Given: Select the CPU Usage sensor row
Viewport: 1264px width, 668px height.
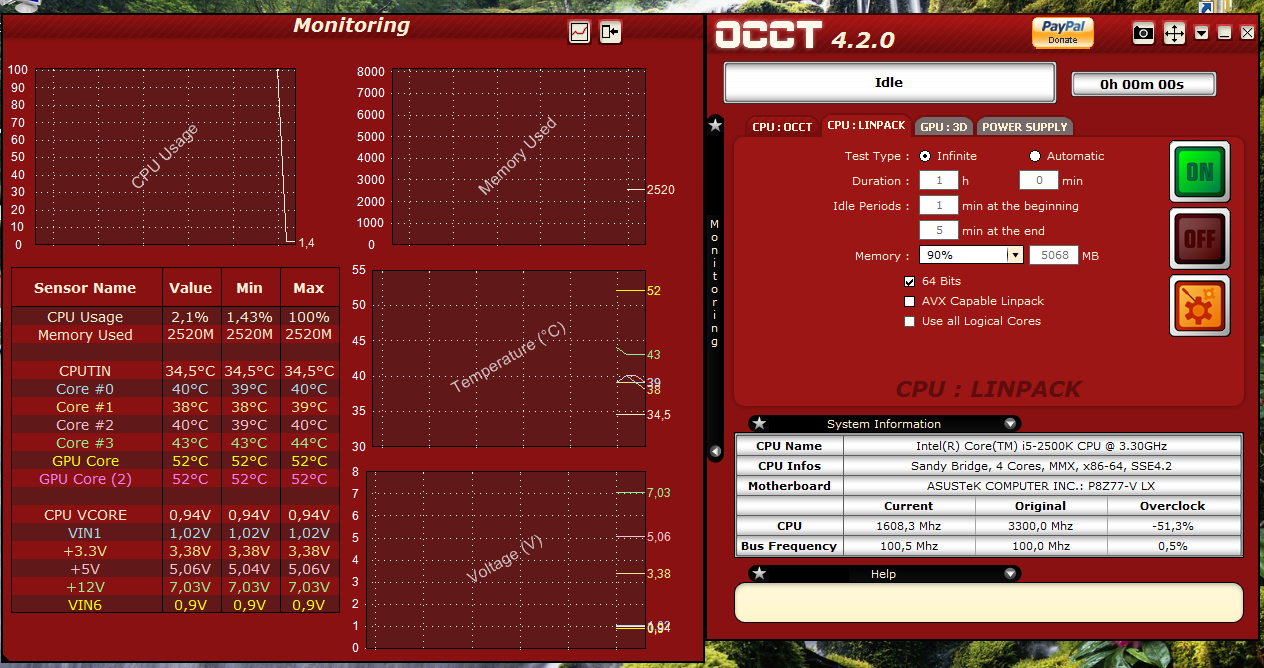Looking at the screenshot, I should [175, 317].
